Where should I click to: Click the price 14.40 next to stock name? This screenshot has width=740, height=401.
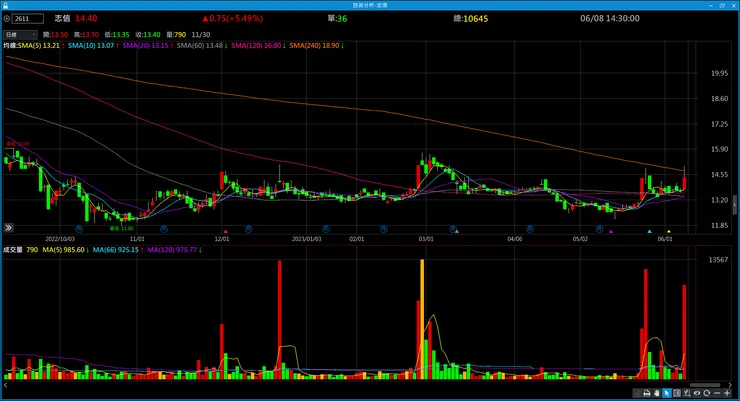click(x=86, y=18)
